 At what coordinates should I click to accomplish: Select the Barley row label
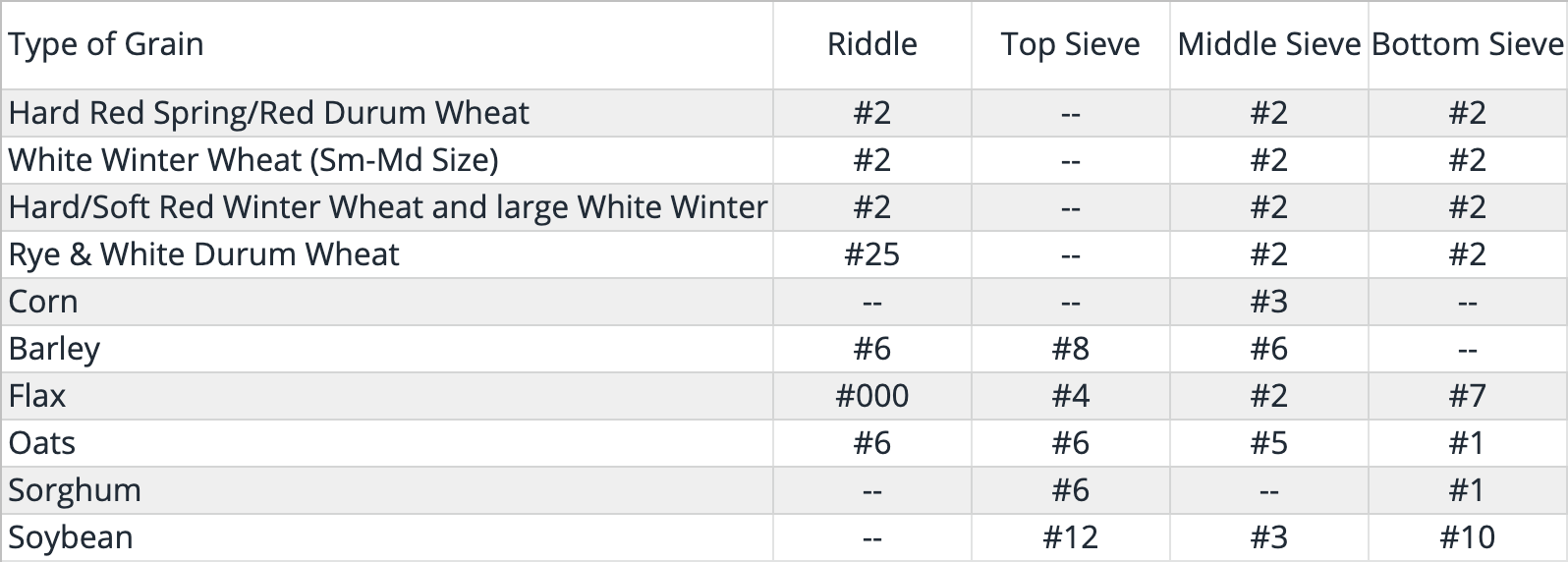click(x=54, y=349)
